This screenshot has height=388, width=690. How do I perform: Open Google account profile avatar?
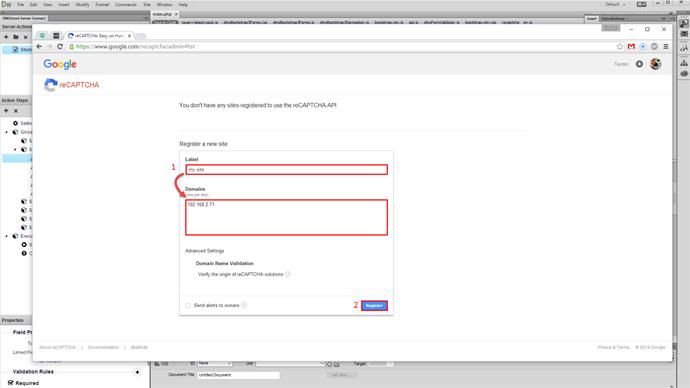656,64
